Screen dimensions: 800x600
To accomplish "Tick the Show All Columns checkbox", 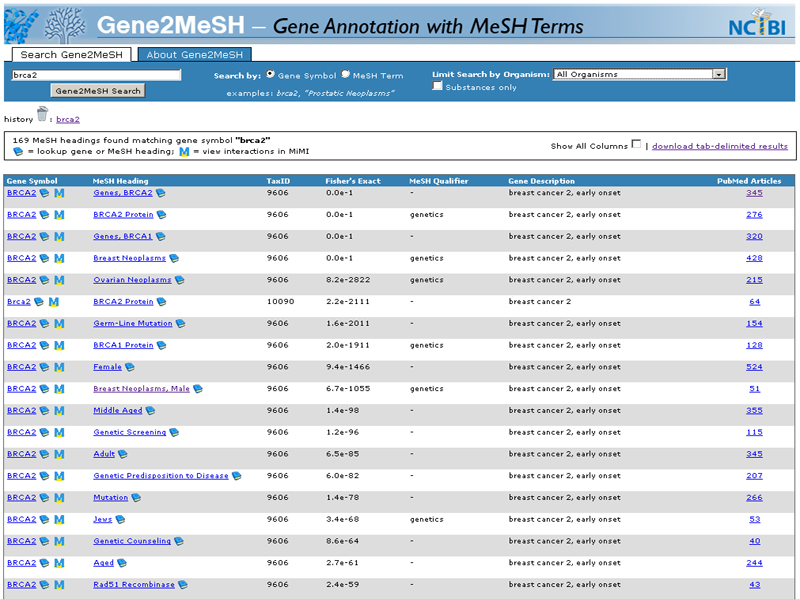I will 636,144.
